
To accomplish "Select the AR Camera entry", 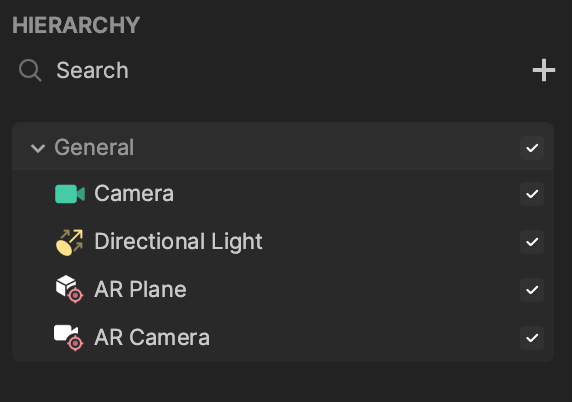I will point(283,338).
